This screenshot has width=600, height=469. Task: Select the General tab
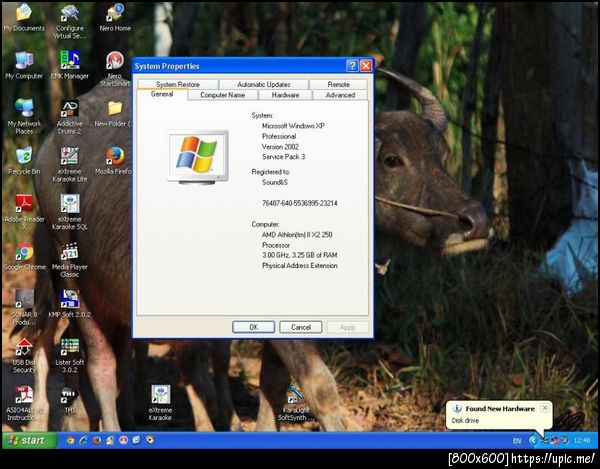pyautogui.click(x=162, y=94)
